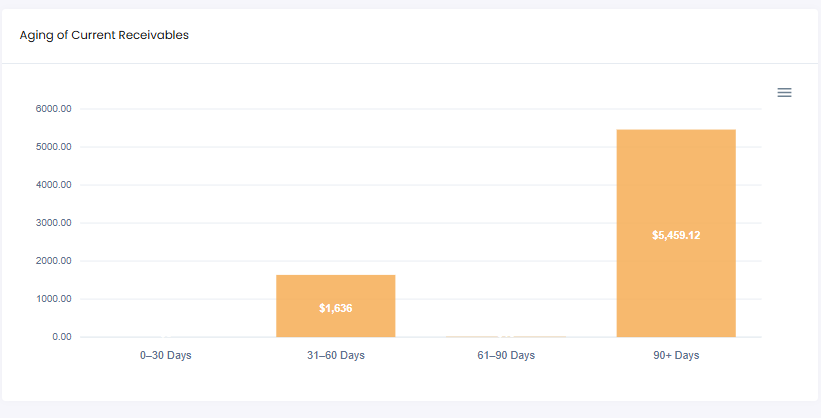This screenshot has width=821, height=418.
Task: Click the 1000.00 y-axis tick label
Action: [x=53, y=299]
